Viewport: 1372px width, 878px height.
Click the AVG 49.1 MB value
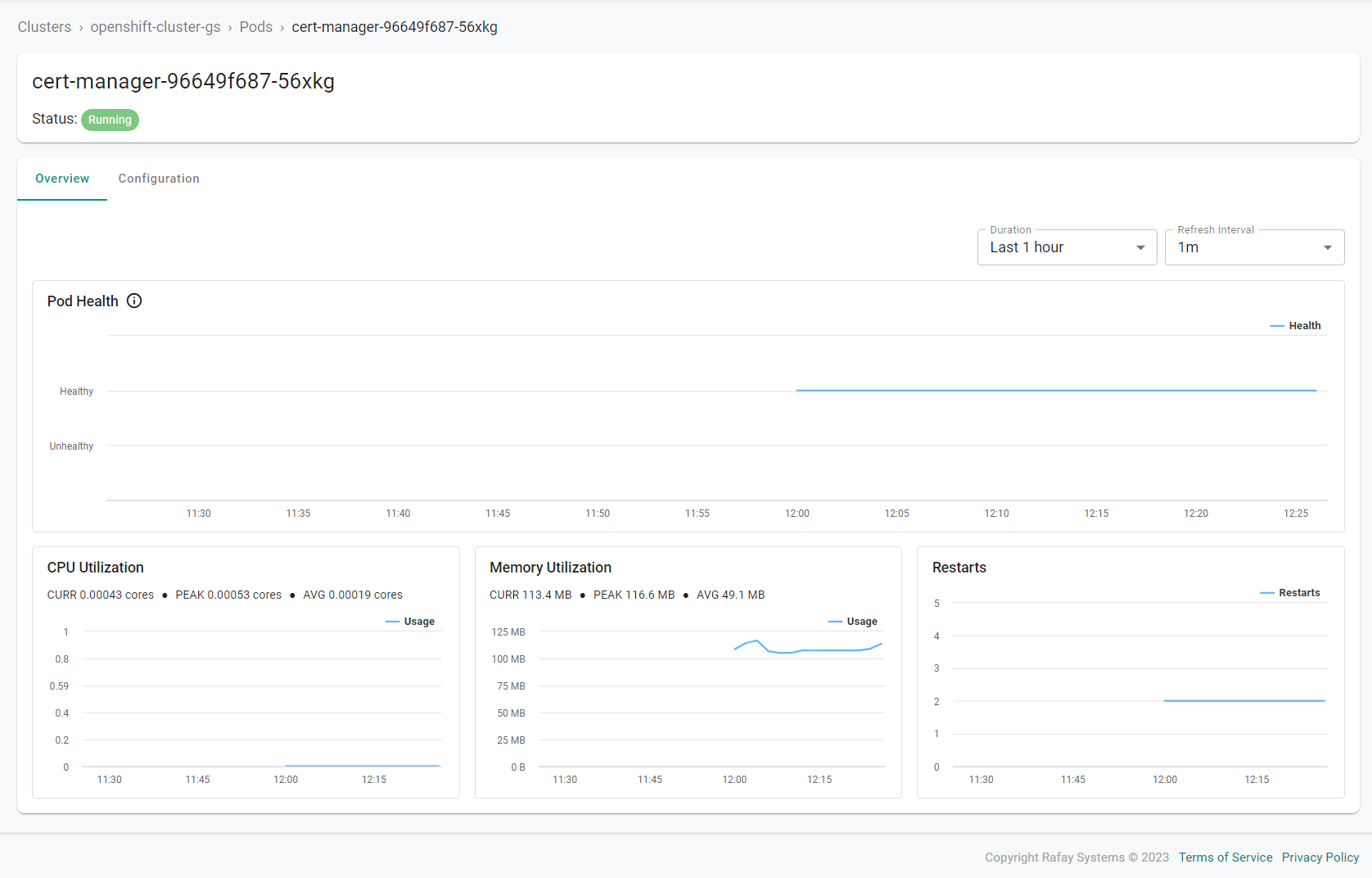(x=731, y=595)
